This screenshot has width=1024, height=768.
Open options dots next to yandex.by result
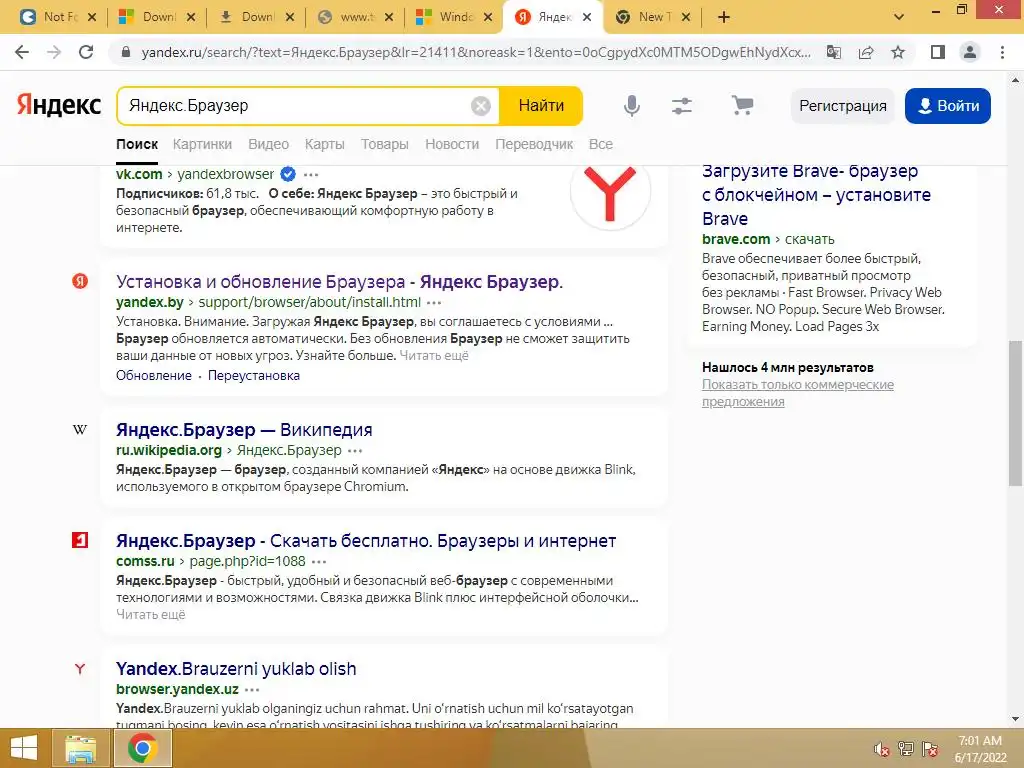(434, 302)
